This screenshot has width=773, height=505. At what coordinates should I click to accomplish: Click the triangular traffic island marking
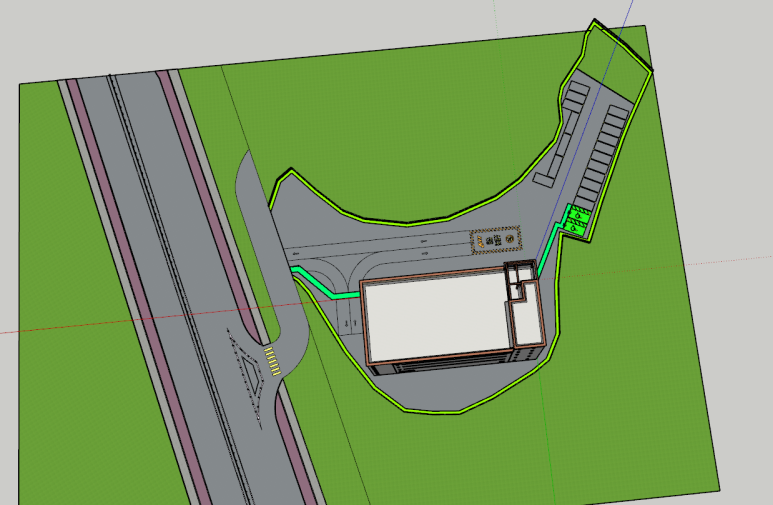click(x=252, y=375)
